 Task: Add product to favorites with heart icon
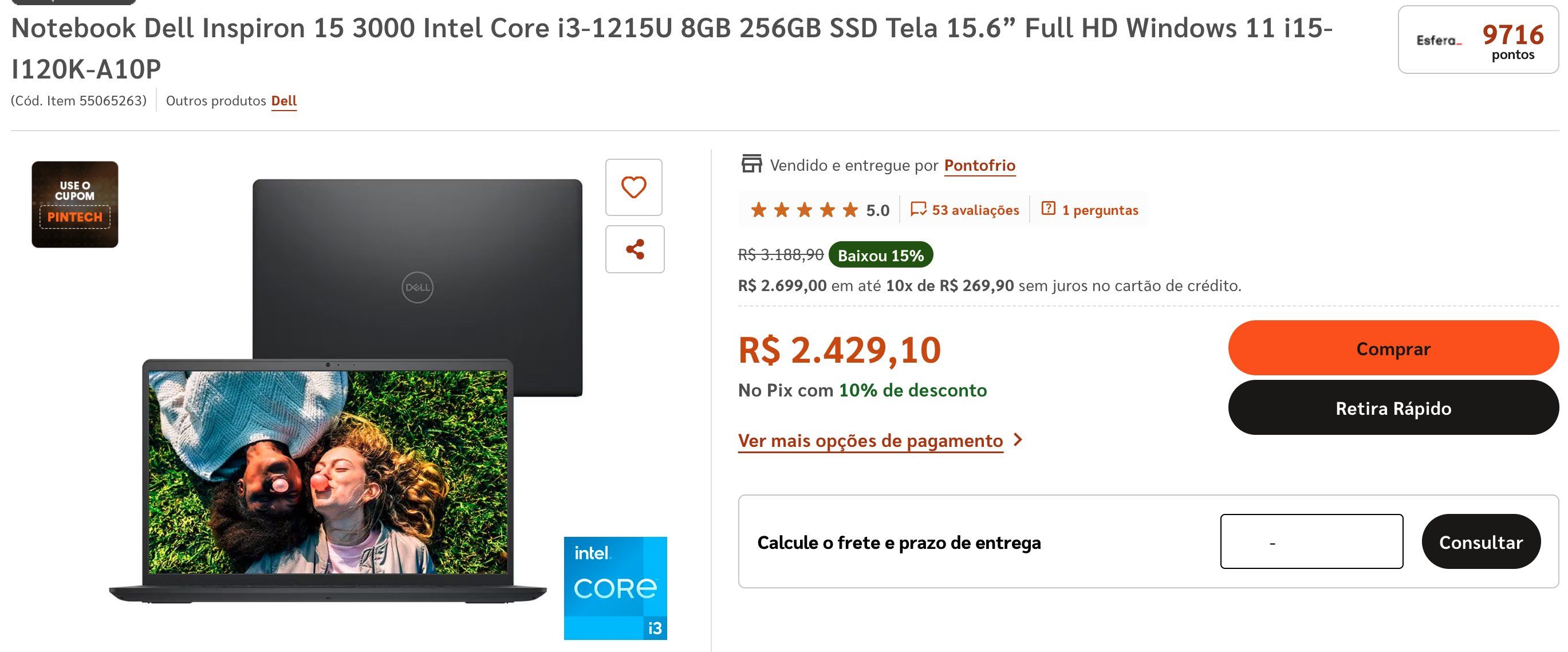pos(633,187)
